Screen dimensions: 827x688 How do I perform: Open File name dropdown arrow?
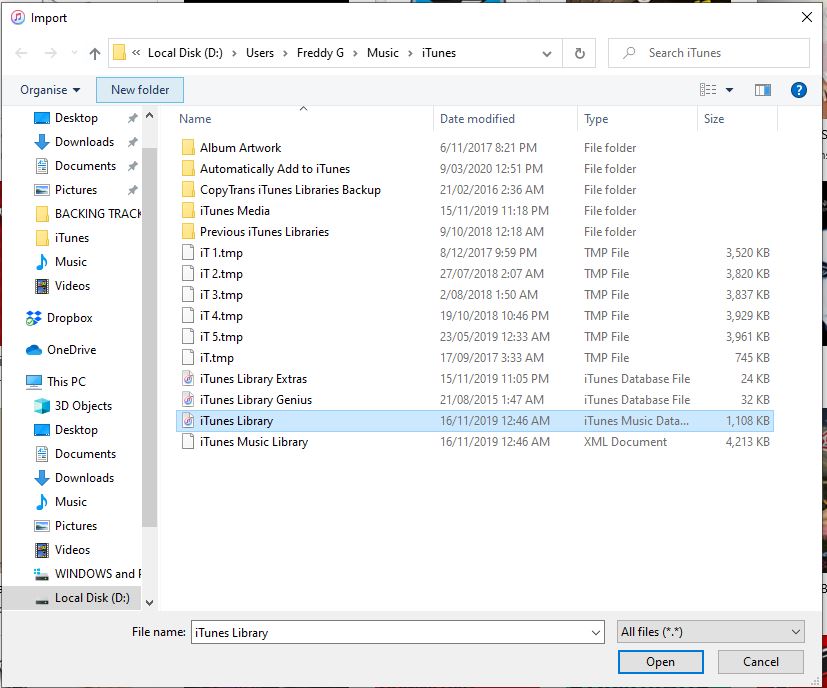pyautogui.click(x=595, y=632)
